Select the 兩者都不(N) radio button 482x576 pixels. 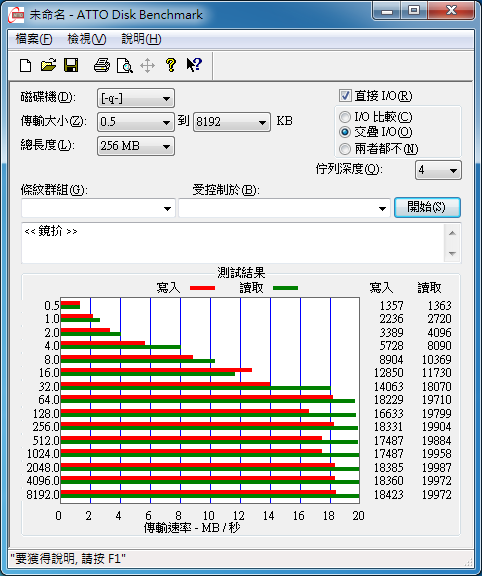tap(345, 149)
